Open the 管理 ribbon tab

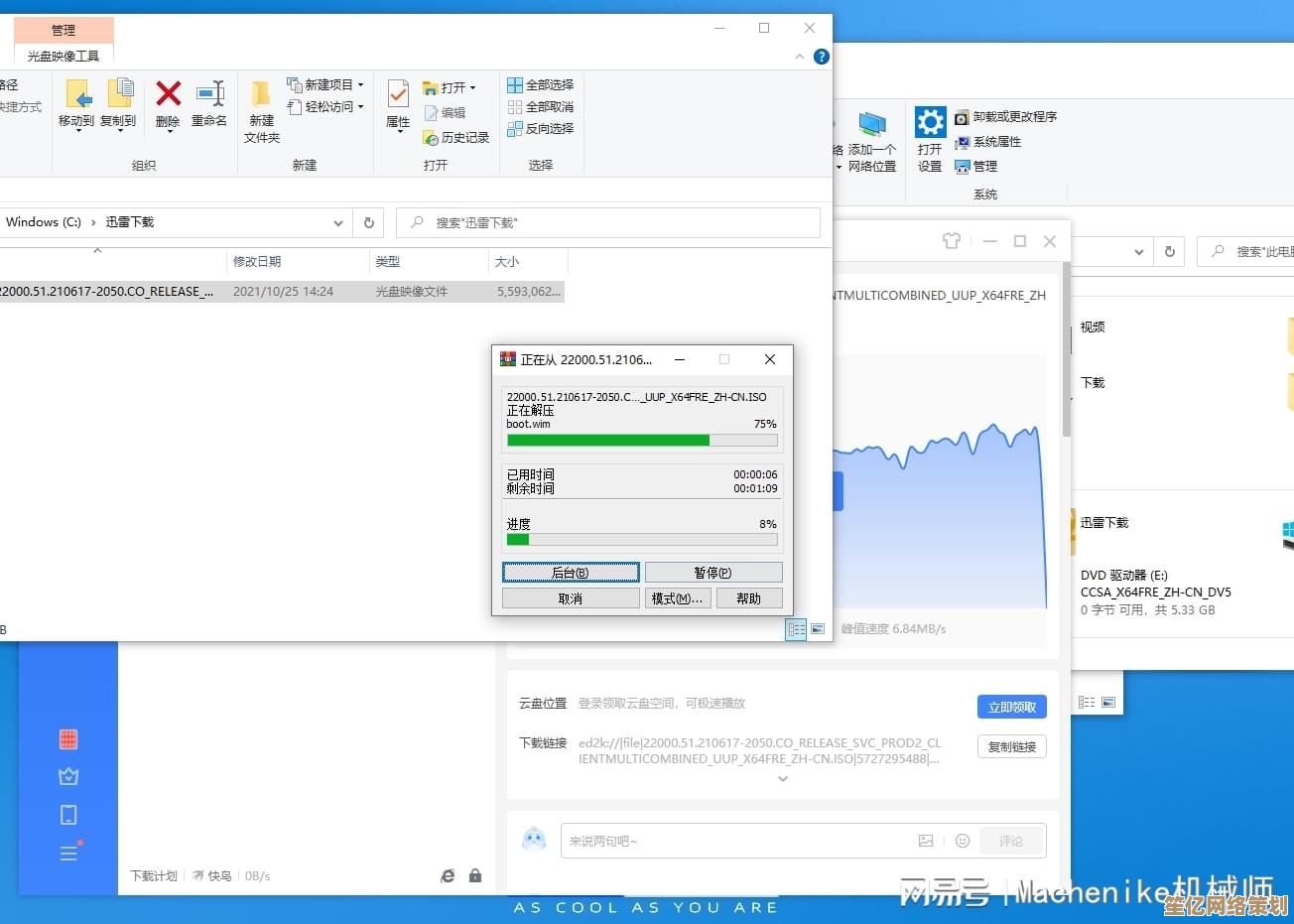(64, 30)
